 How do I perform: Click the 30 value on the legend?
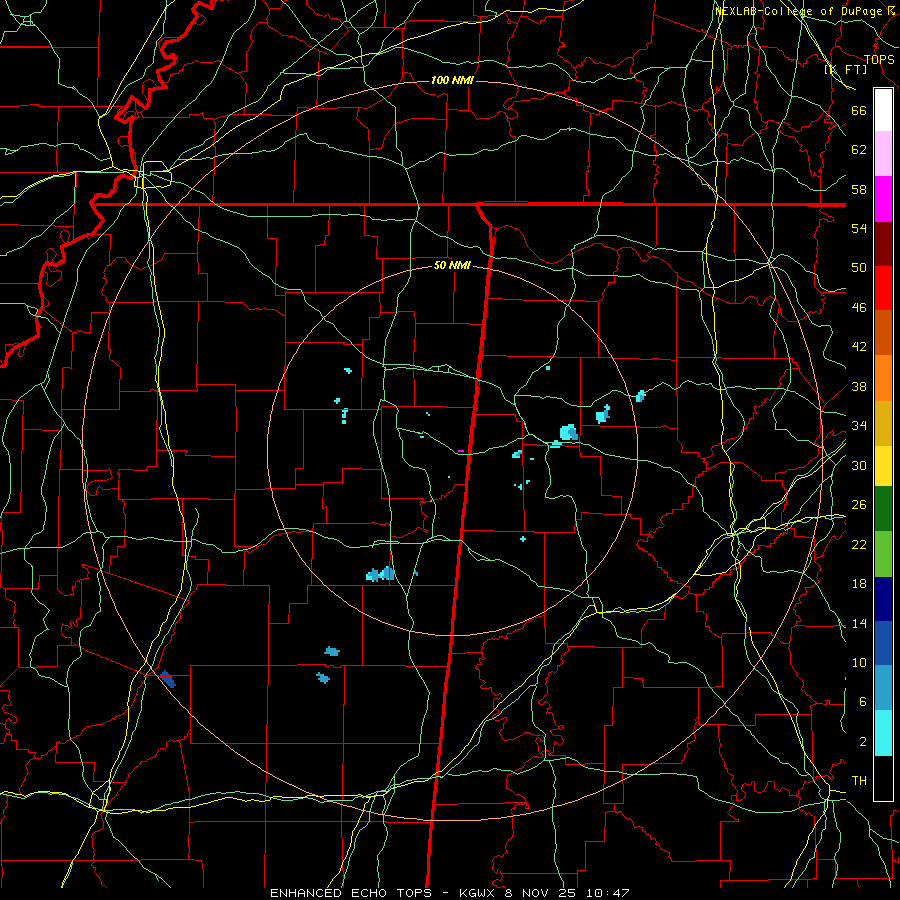(859, 465)
